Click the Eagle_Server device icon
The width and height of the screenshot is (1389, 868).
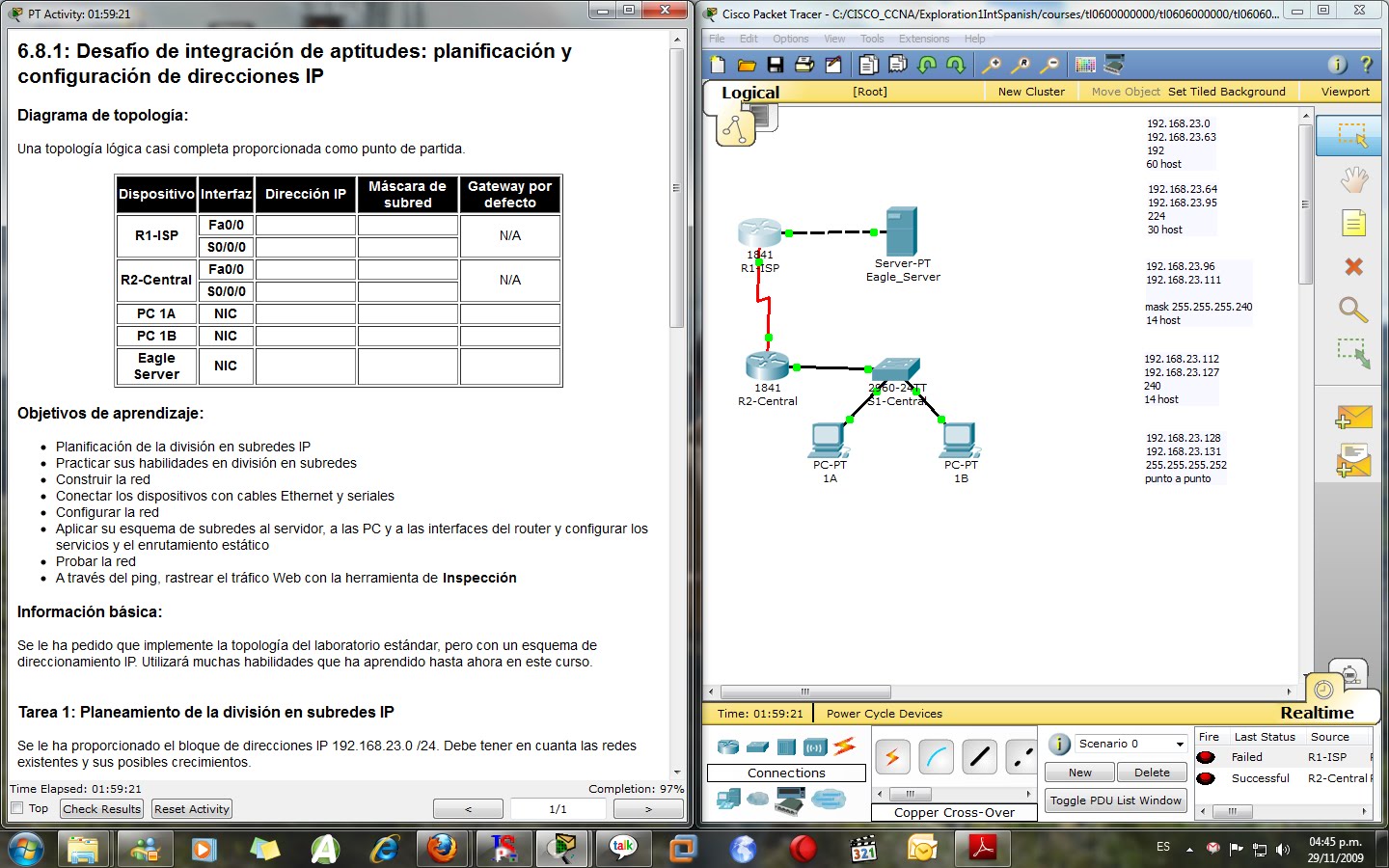coord(901,231)
